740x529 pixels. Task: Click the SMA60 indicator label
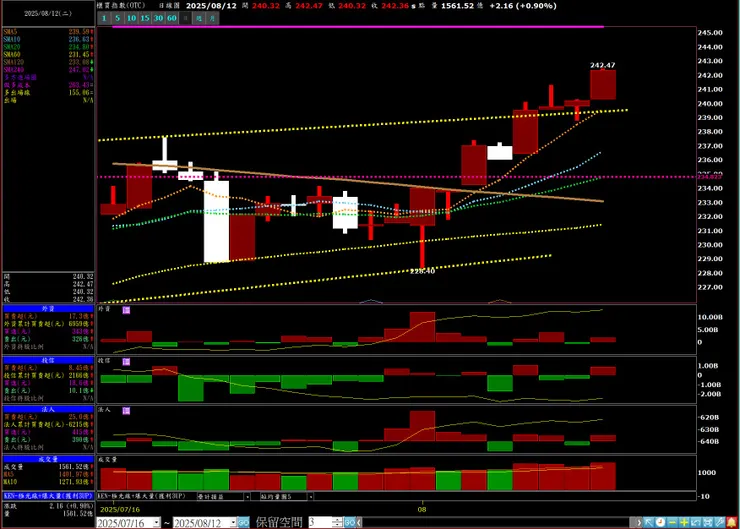(12, 54)
